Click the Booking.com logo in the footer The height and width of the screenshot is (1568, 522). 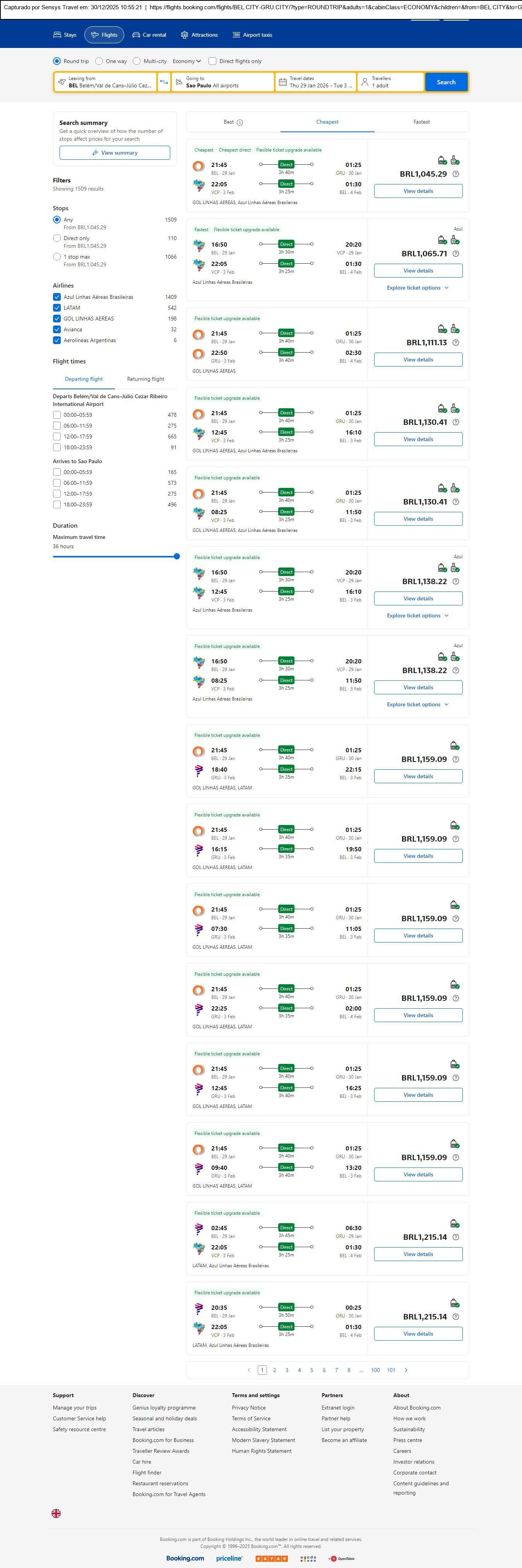click(x=185, y=1558)
